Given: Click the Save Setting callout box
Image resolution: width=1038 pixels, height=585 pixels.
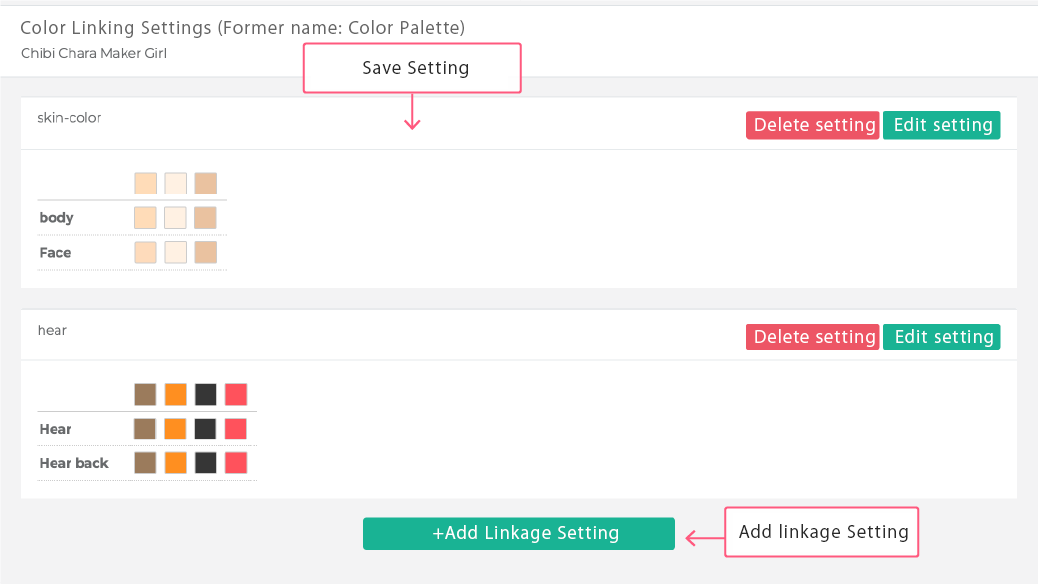Looking at the screenshot, I should 412,68.
